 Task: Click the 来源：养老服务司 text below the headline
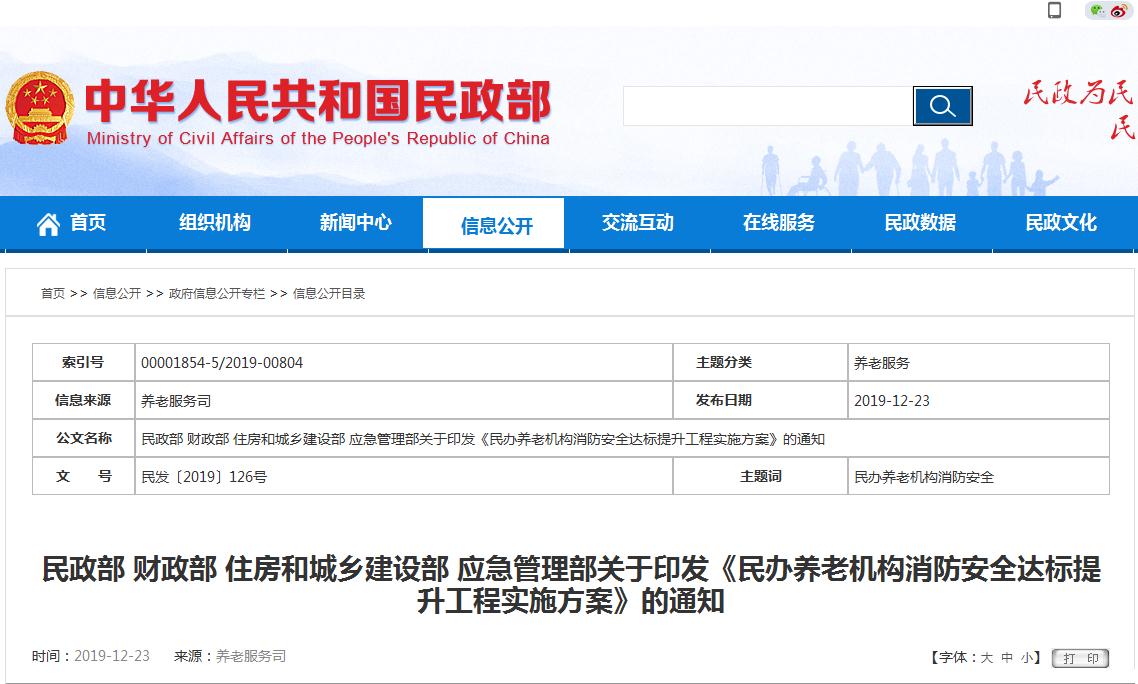click(x=230, y=656)
